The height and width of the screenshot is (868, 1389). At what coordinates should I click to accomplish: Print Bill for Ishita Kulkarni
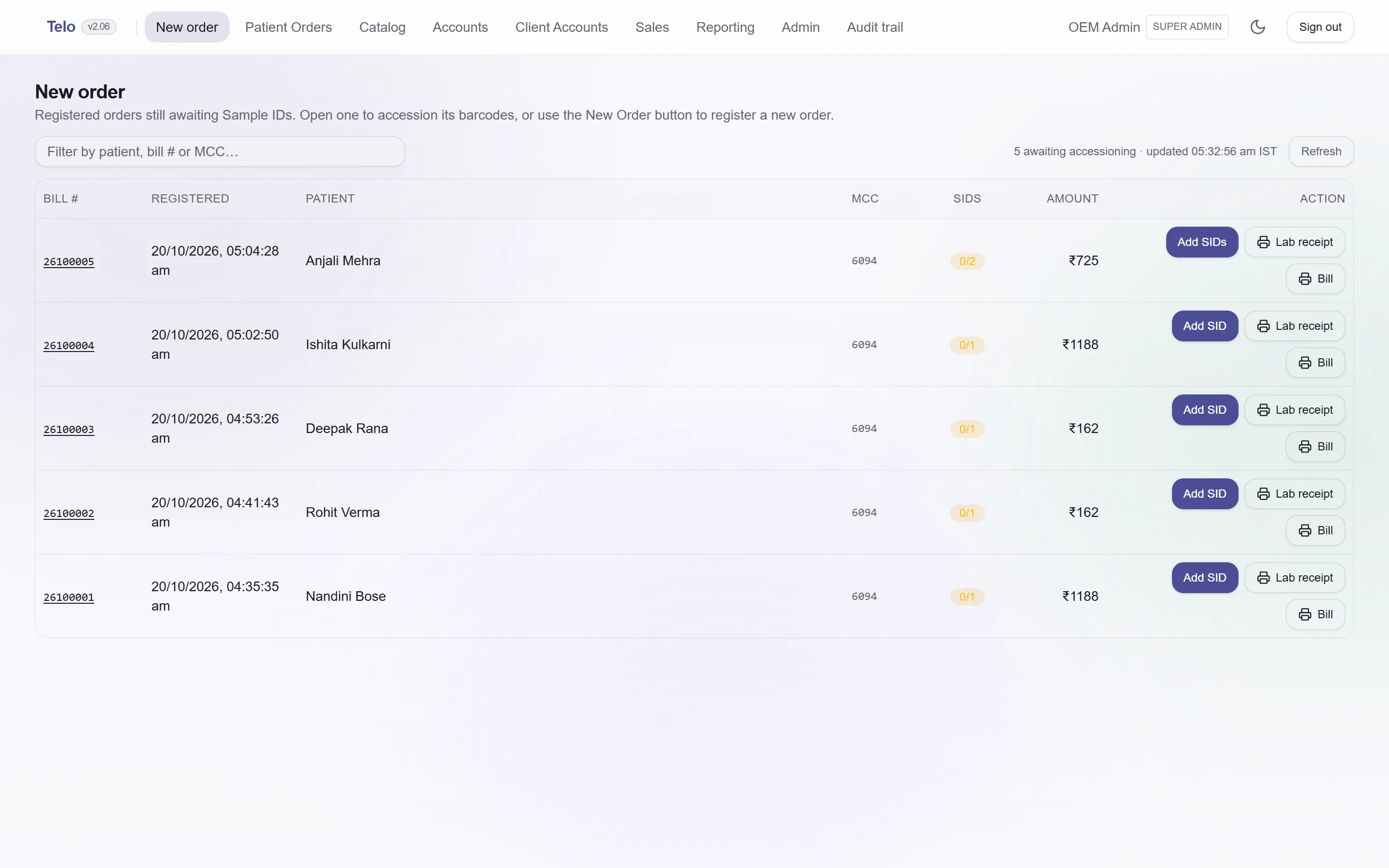tap(1316, 363)
